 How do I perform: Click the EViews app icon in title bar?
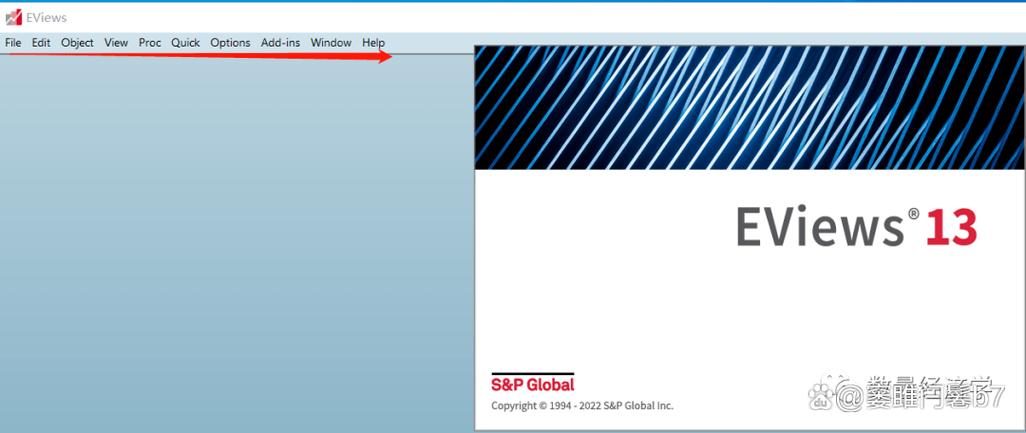coord(14,18)
